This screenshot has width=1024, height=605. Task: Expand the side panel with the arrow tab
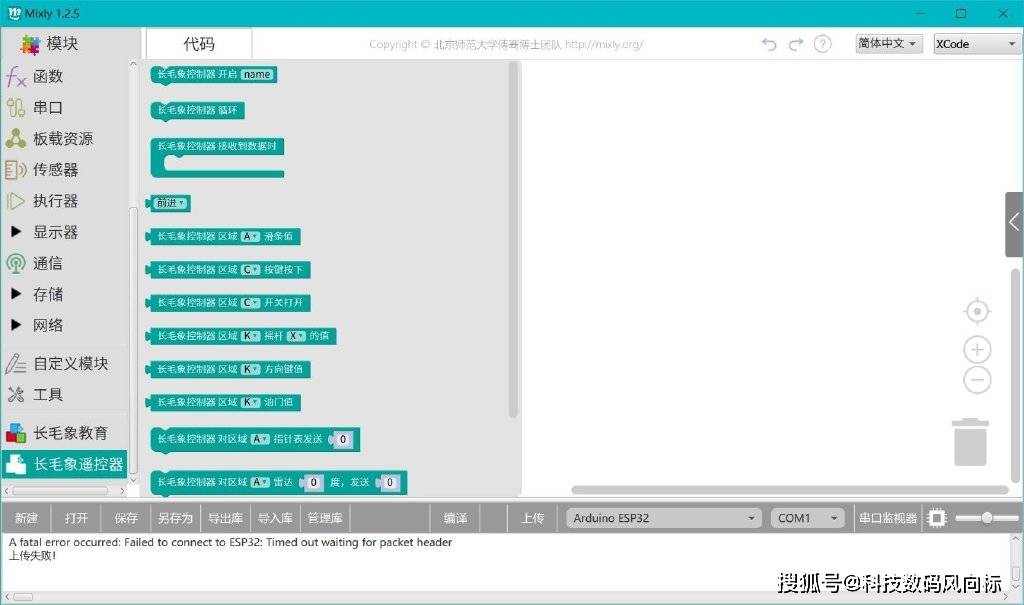click(1014, 223)
